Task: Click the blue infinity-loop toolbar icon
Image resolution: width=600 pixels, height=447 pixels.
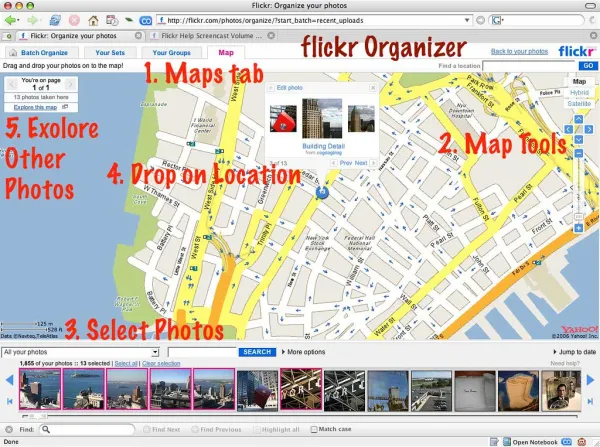Action: (x=145, y=21)
